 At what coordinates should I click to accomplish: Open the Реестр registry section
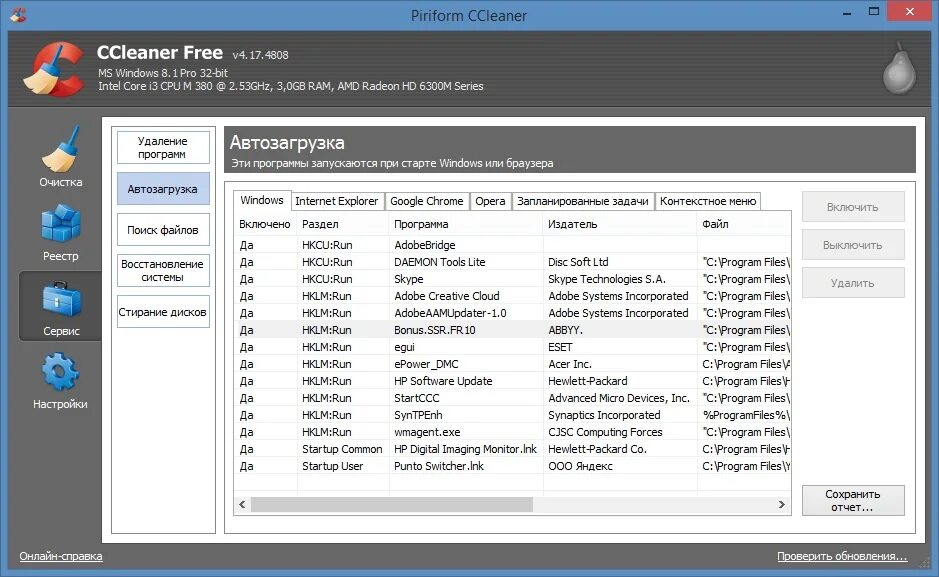[60, 232]
